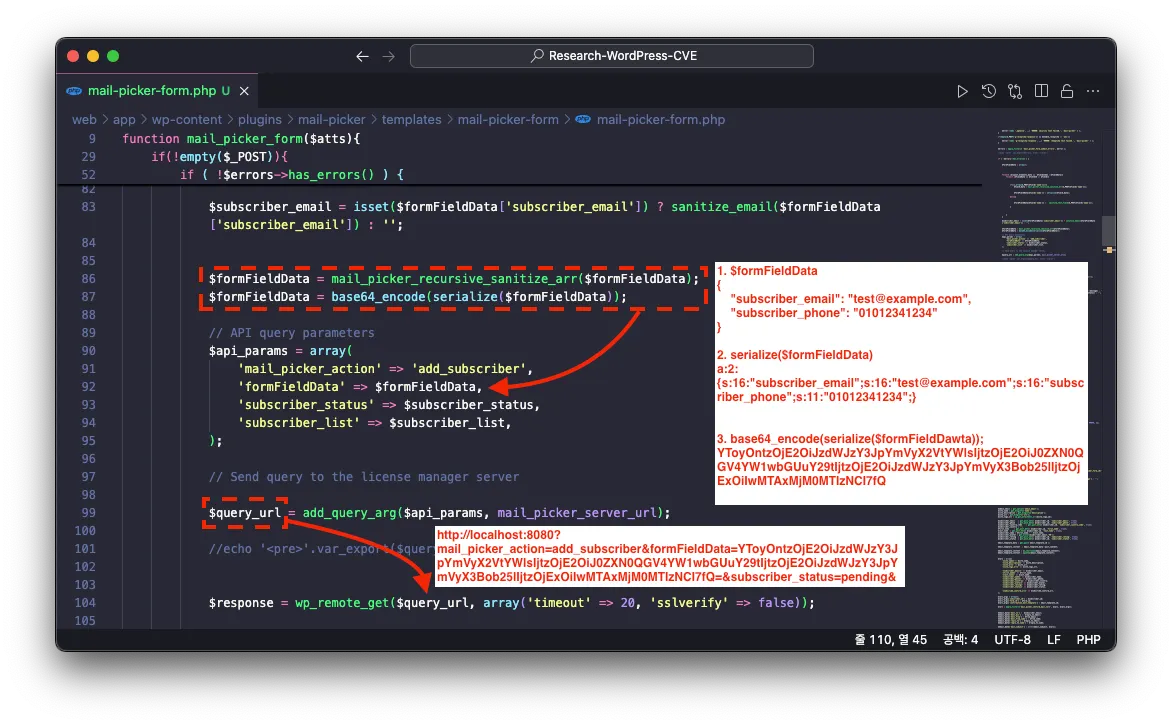Open the file timeline history icon
Viewport: 1172px width, 725px height.
click(988, 91)
